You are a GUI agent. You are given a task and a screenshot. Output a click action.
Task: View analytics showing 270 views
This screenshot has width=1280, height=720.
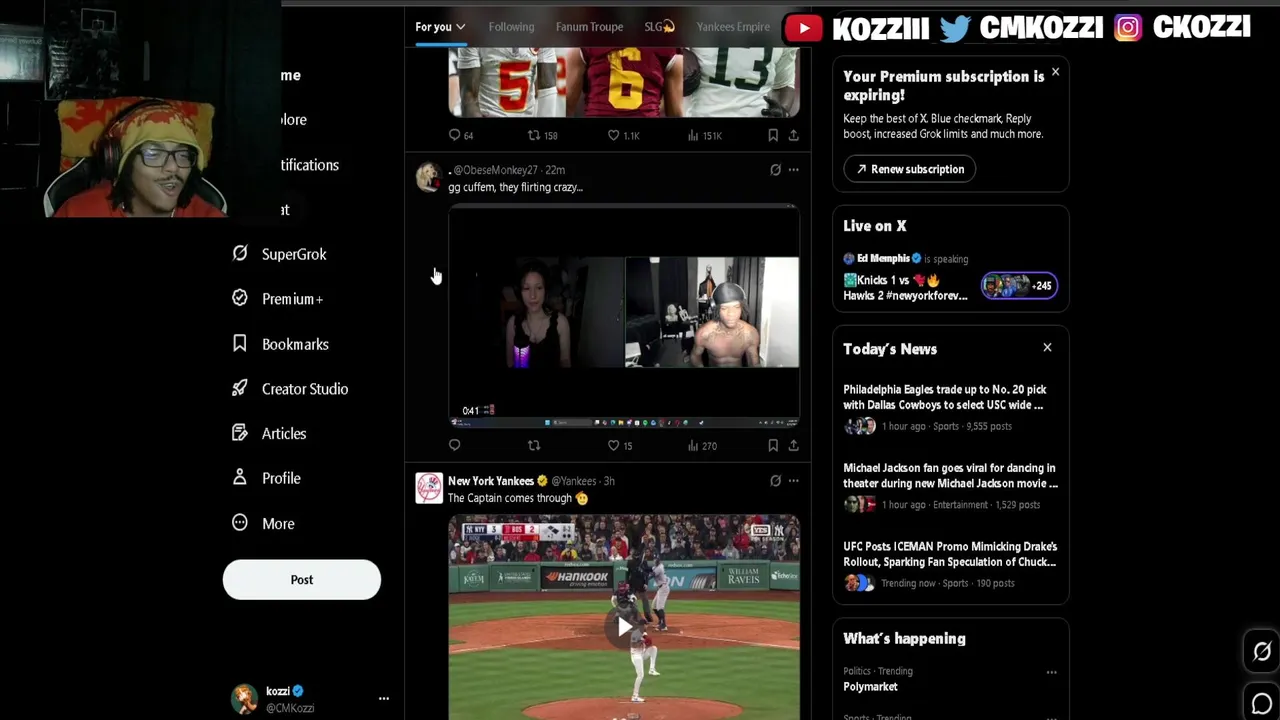coord(703,445)
